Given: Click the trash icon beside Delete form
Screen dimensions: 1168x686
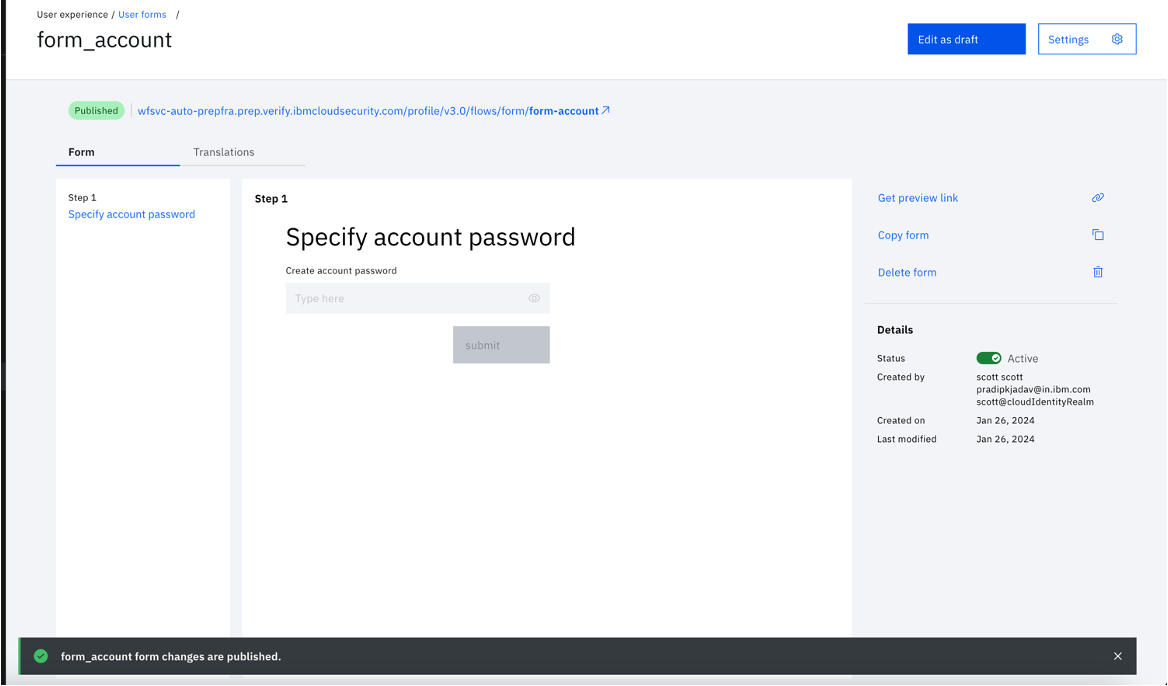Looking at the screenshot, I should 1097,272.
